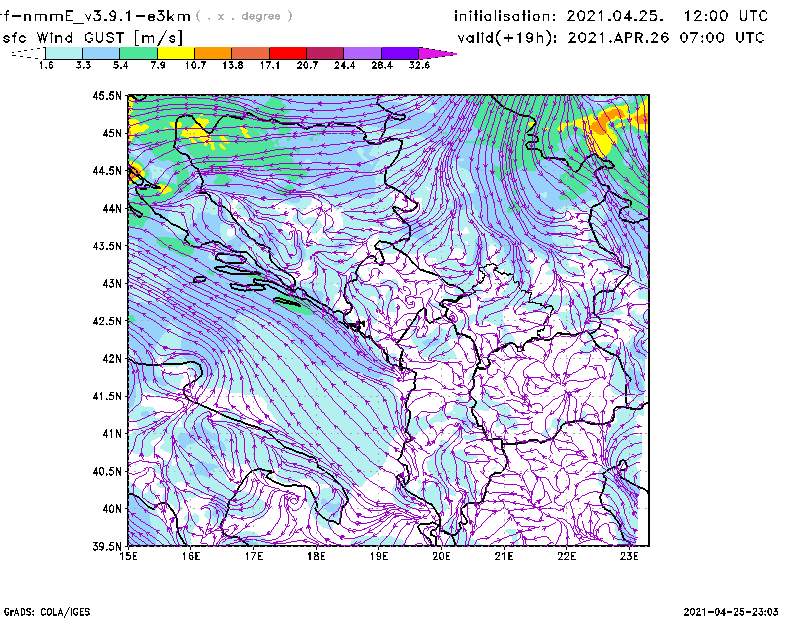Click the salmon 13.8–17.1 legend swatch

click(x=251, y=53)
